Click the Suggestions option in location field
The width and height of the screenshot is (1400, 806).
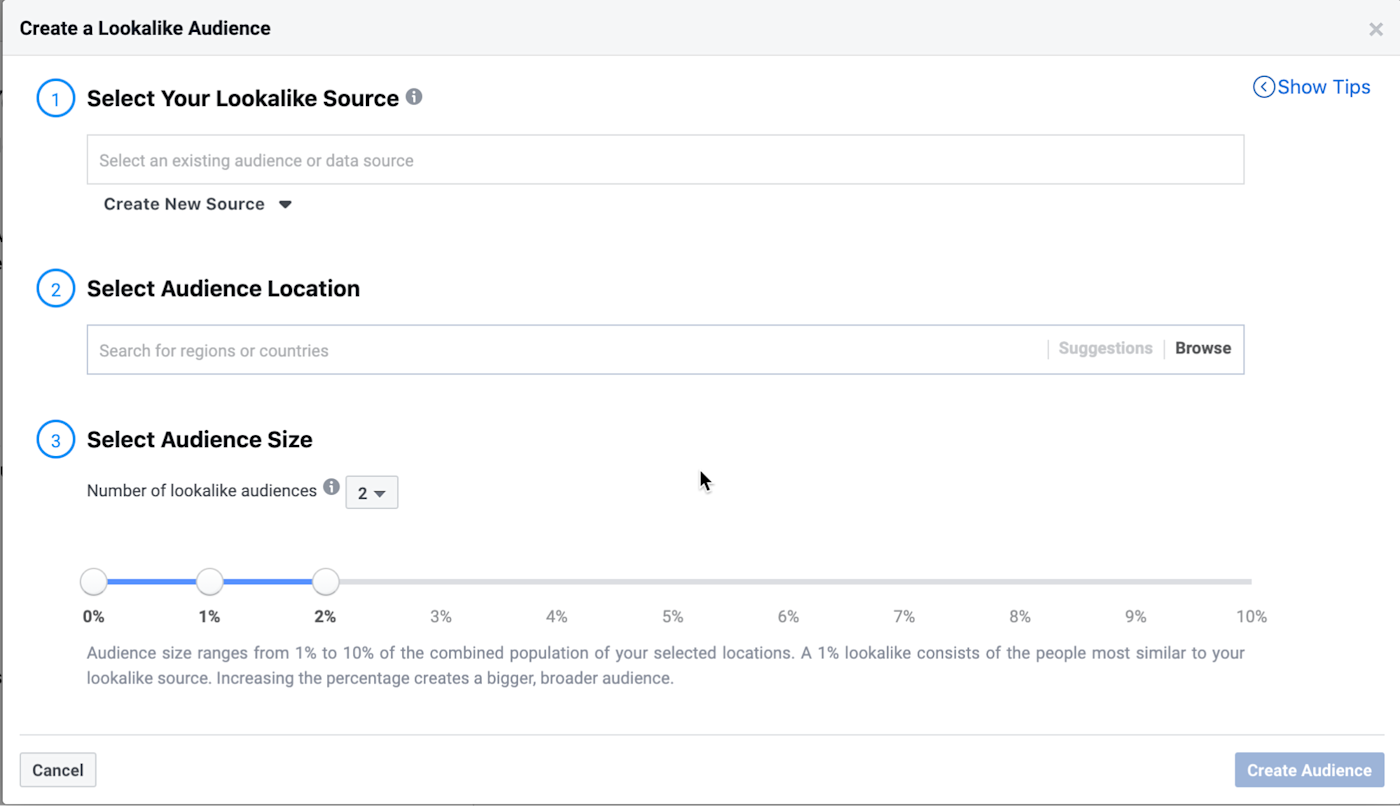pos(1105,348)
